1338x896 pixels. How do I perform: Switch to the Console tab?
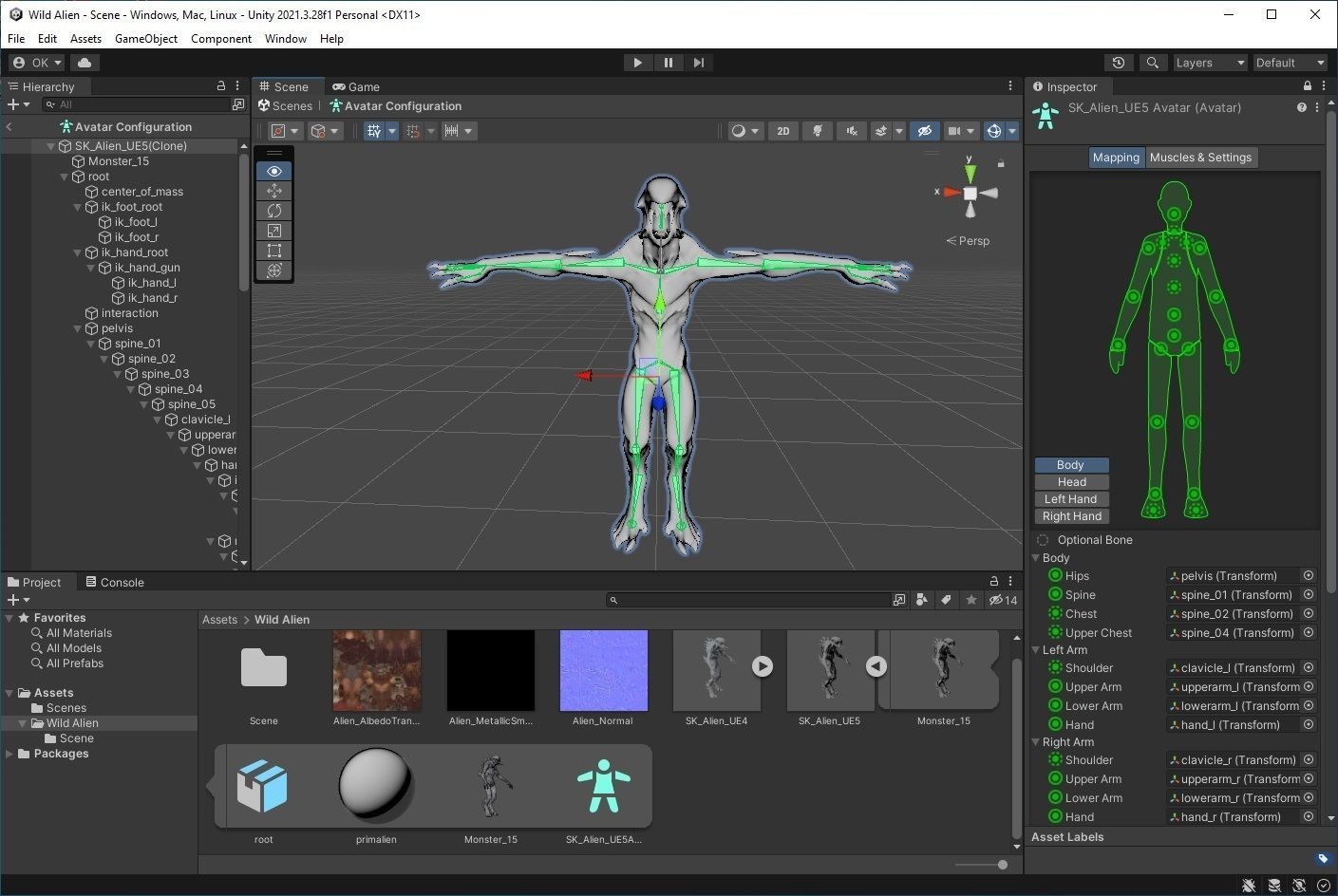pyautogui.click(x=115, y=582)
